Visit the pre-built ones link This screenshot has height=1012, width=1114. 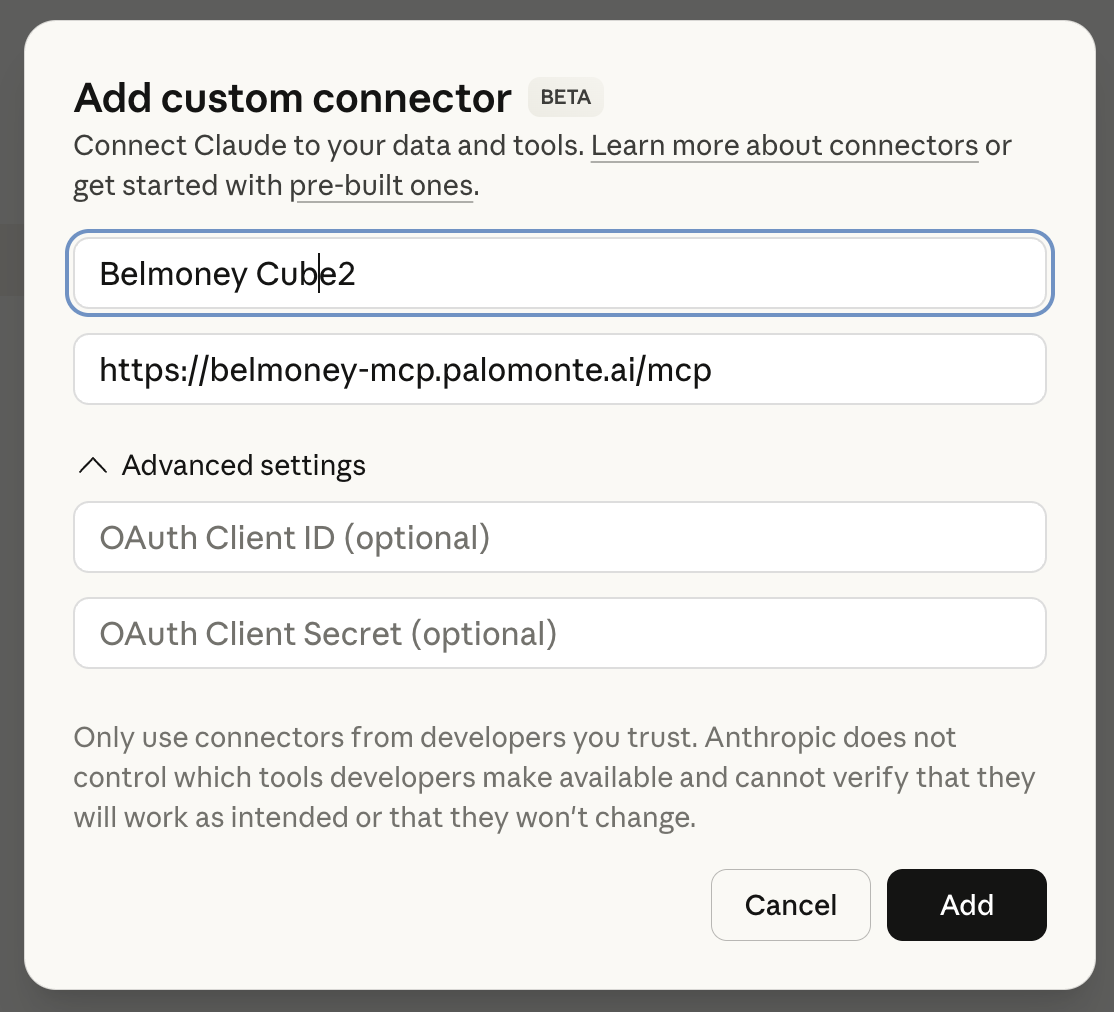click(381, 185)
